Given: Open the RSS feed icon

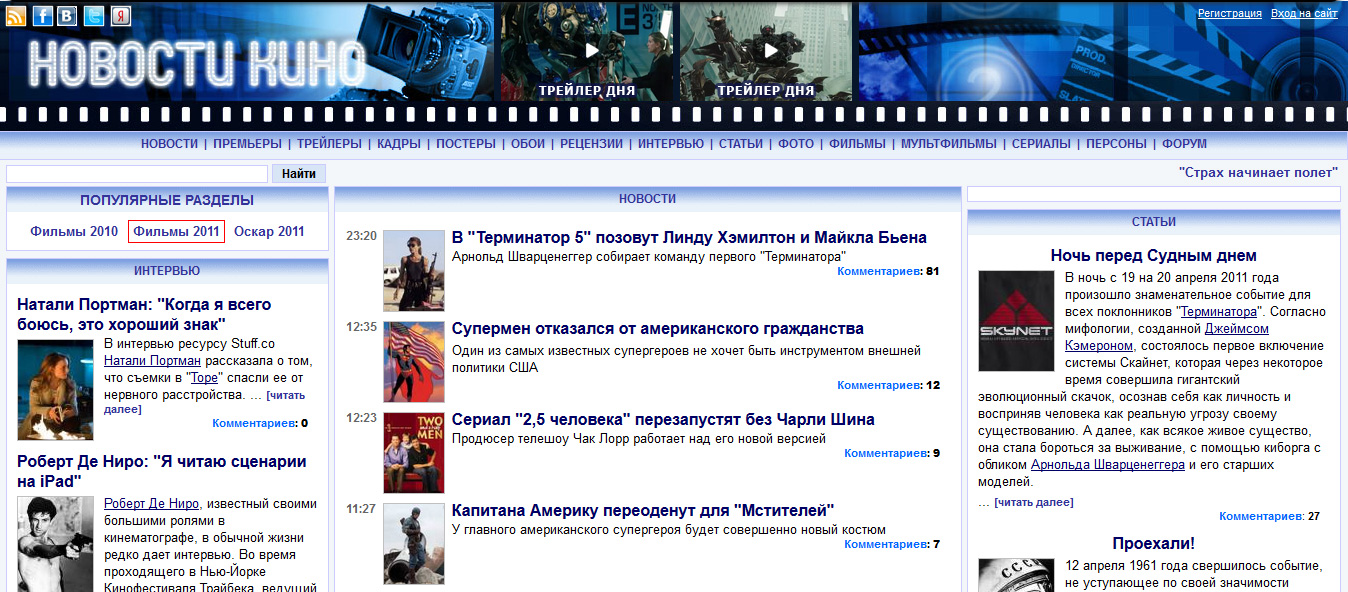Looking at the screenshot, I should click(x=17, y=15).
